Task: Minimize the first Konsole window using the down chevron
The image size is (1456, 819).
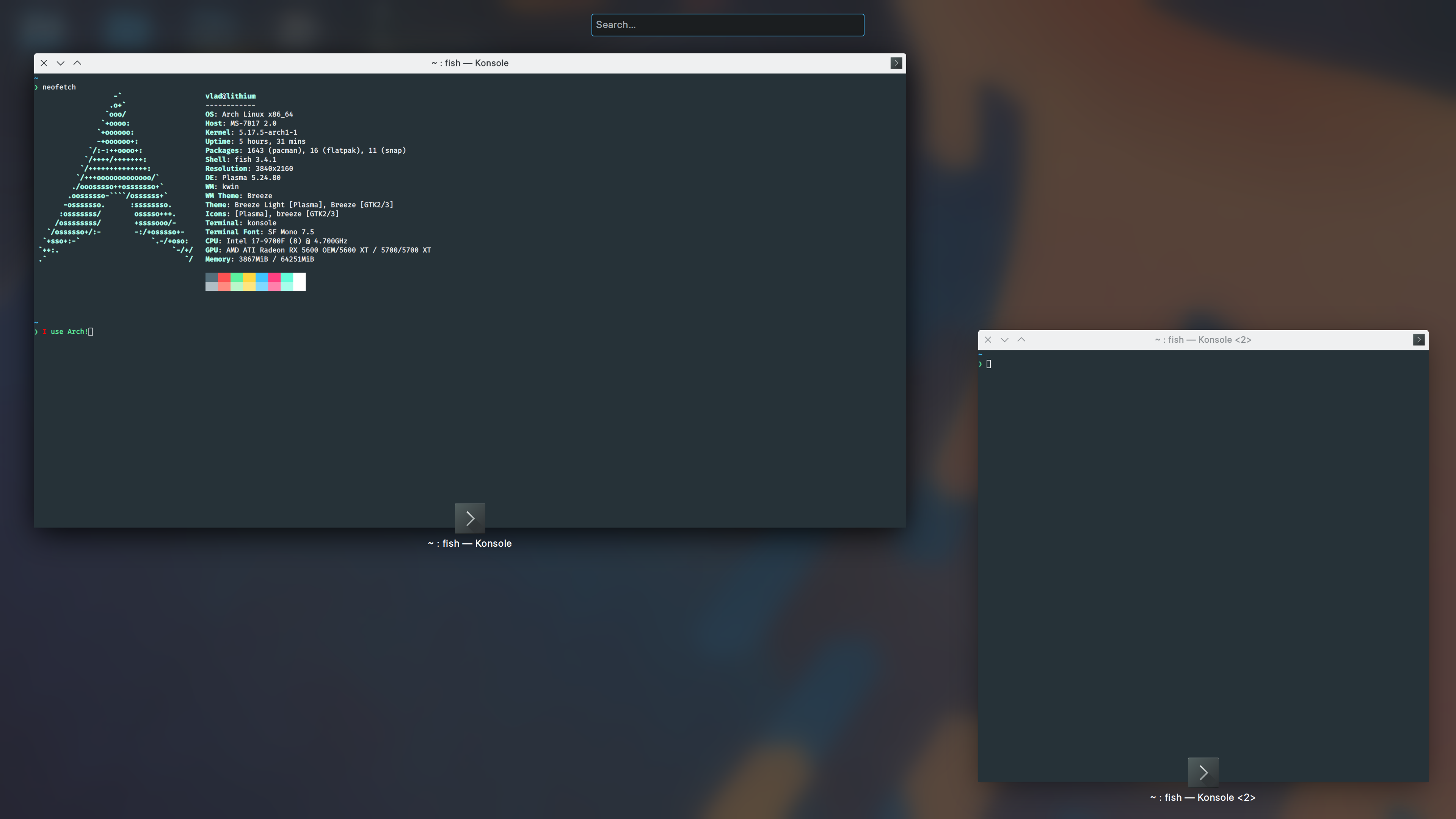Action: [61, 63]
